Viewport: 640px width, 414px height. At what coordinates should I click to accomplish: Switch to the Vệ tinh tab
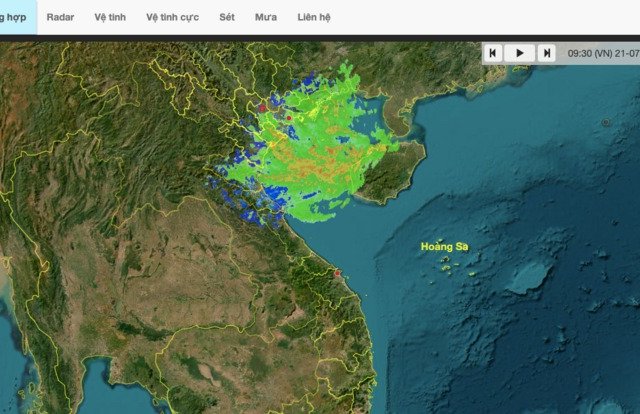(x=110, y=17)
